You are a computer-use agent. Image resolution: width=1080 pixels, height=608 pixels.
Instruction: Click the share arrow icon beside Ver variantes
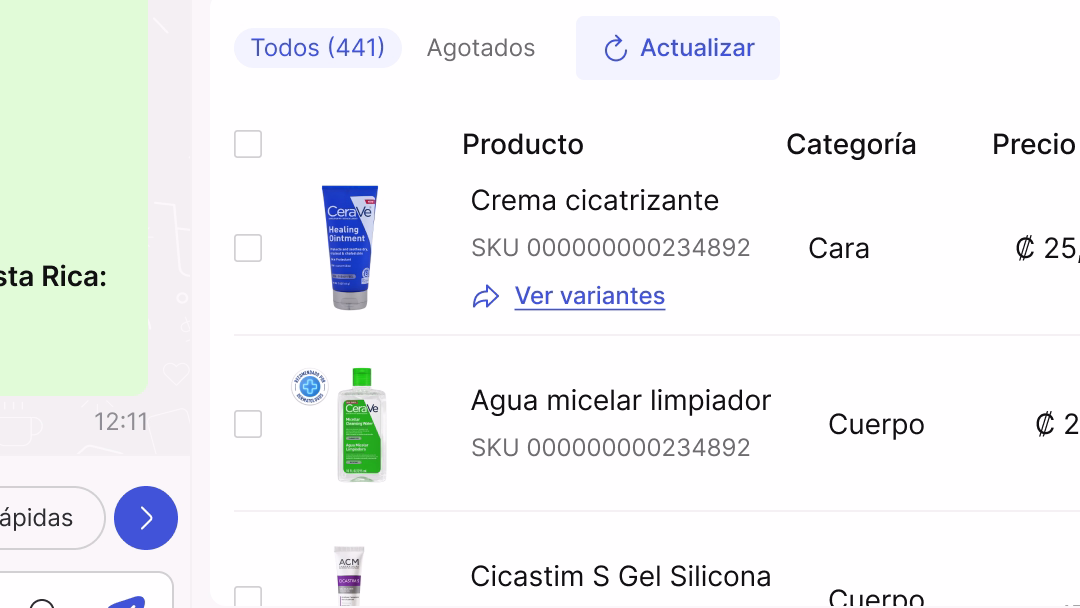[x=486, y=296]
